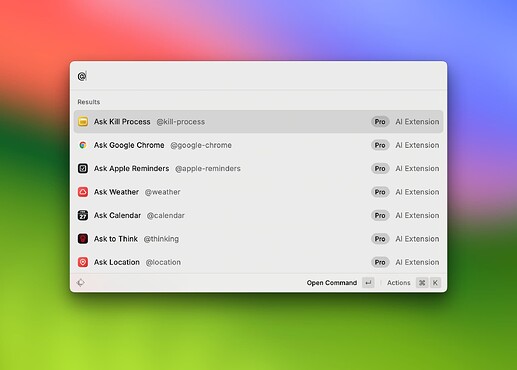517x370 pixels.
Task: Click the Ask to Think icon
Action: click(83, 239)
